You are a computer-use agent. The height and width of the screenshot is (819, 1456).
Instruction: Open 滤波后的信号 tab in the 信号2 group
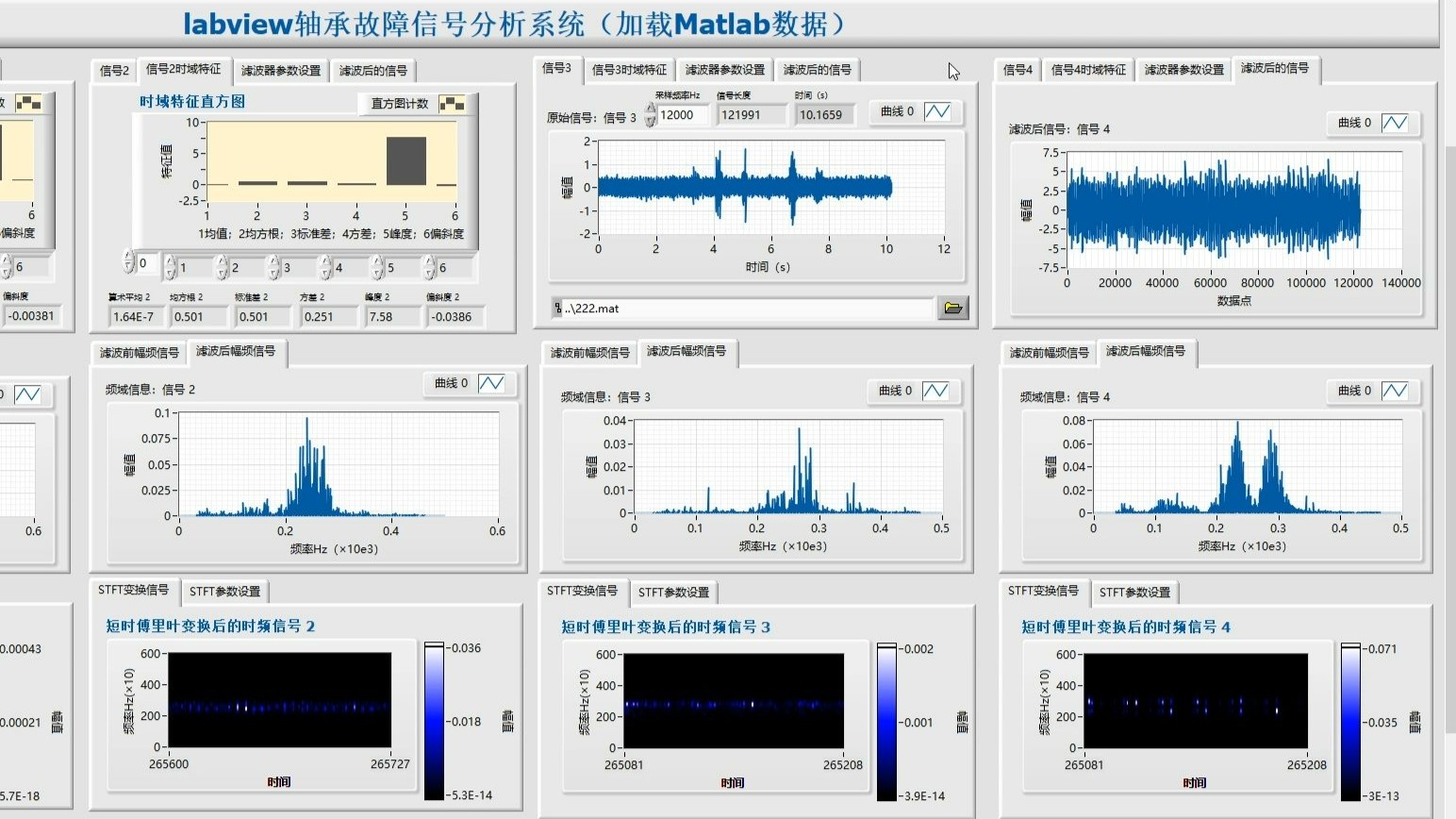point(373,71)
